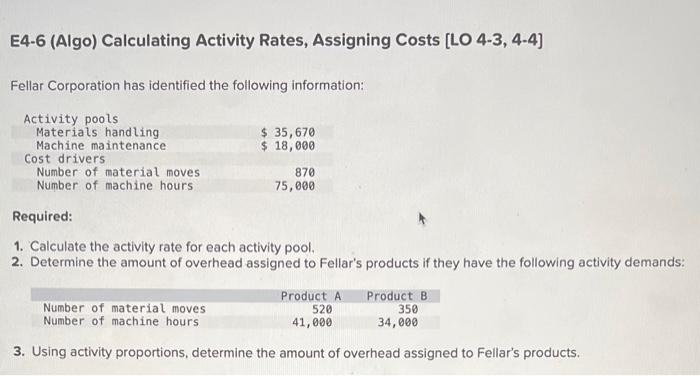Select the Materials handling row

[172, 132]
